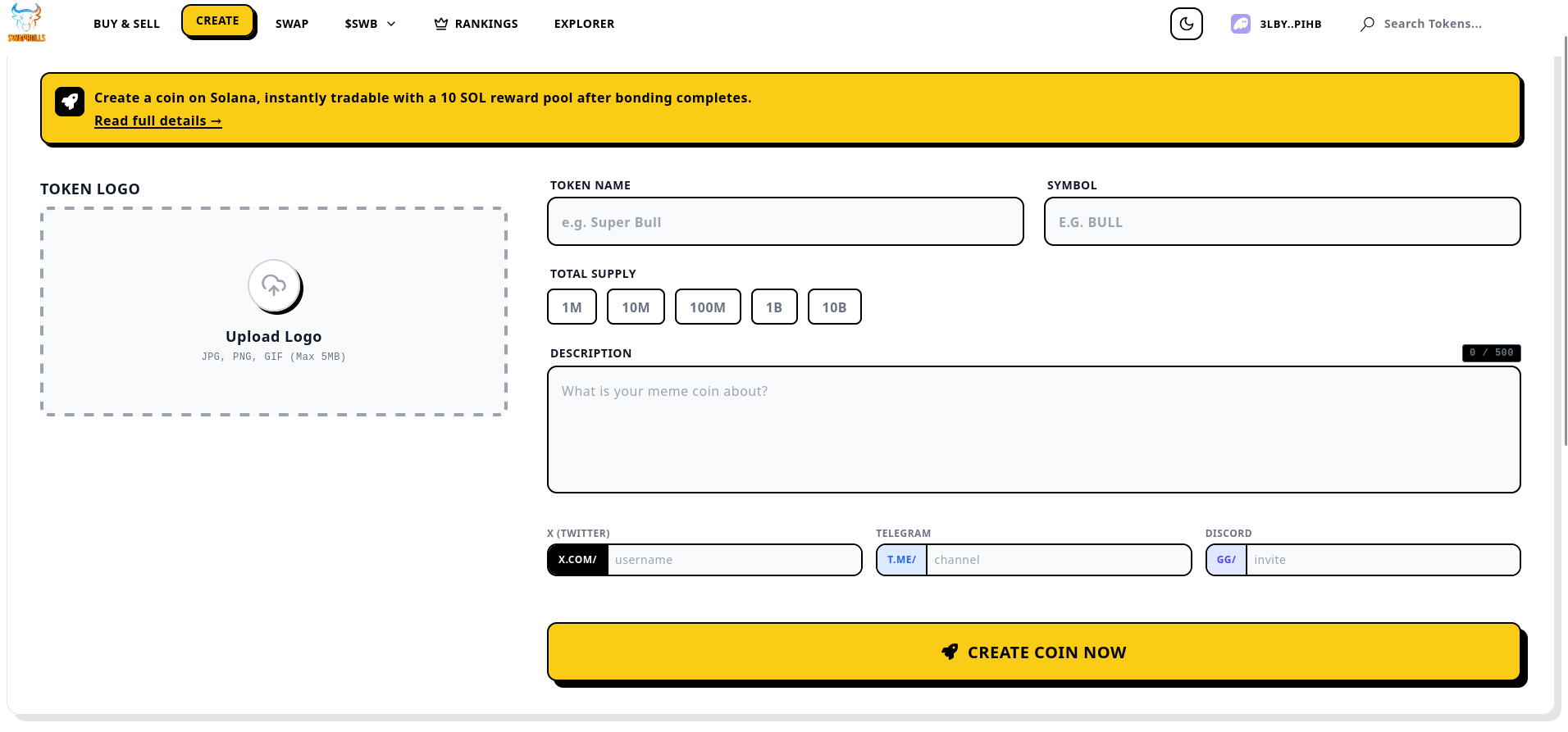The height and width of the screenshot is (732, 1568).
Task: Click the TOTAL SUPPLY label
Action: [593, 274]
